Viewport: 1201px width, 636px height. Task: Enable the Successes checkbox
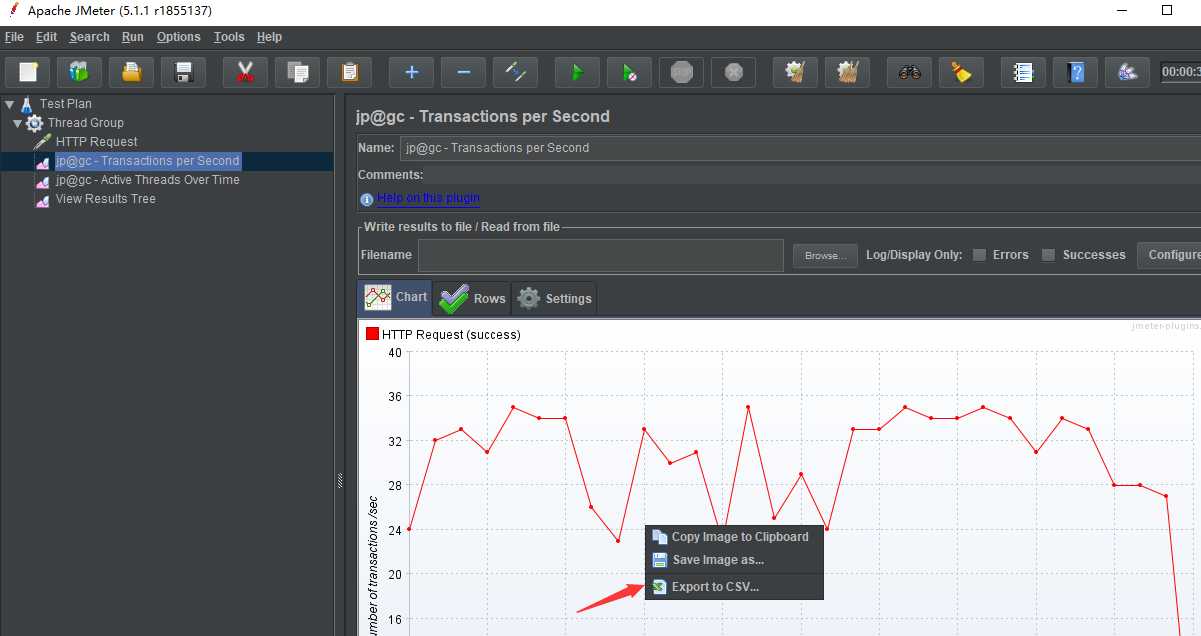pos(1048,255)
